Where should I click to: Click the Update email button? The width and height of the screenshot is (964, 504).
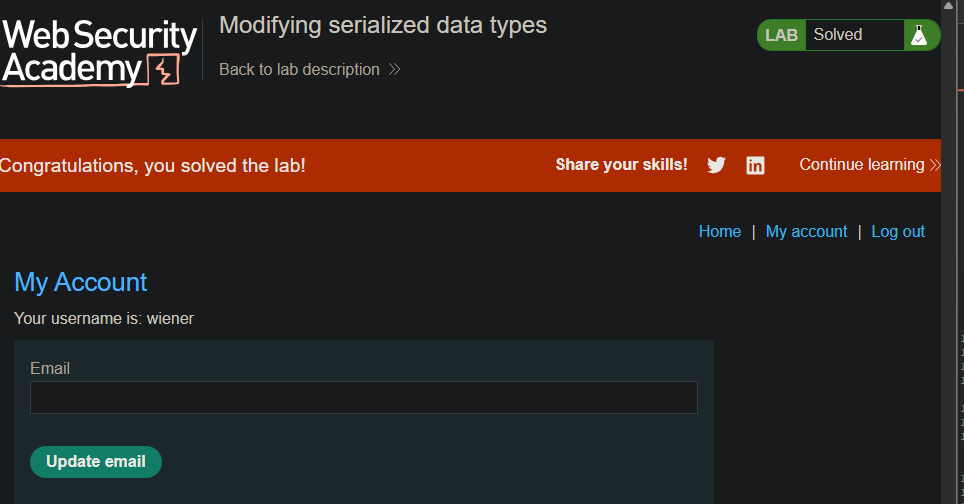tap(96, 462)
